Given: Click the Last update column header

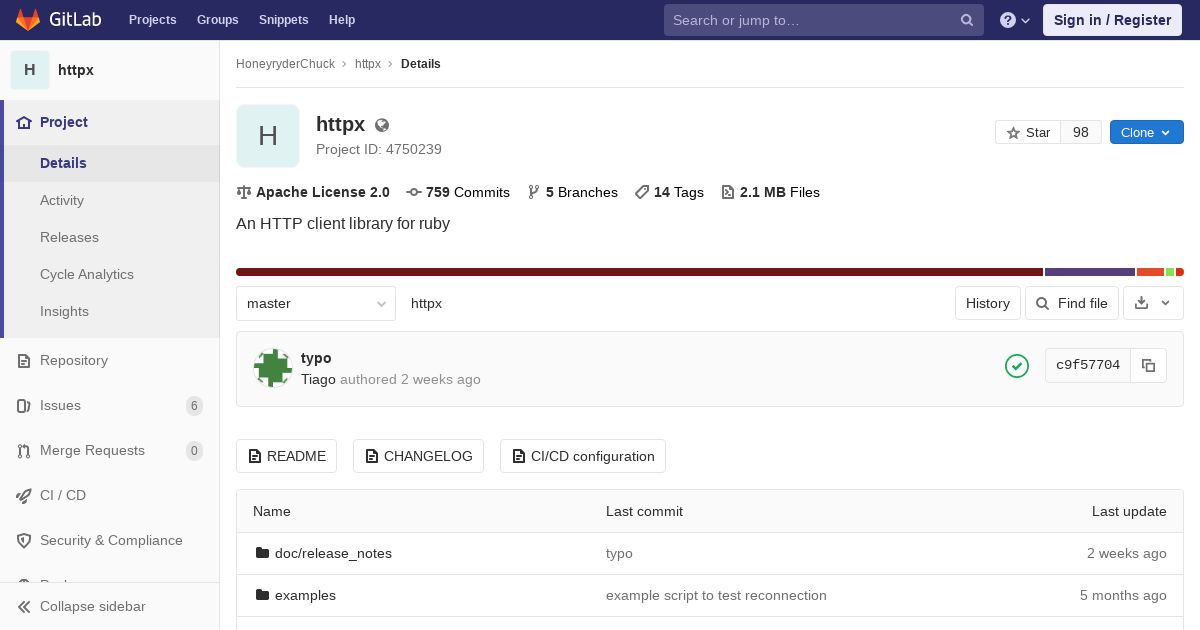Looking at the screenshot, I should [x=1129, y=511].
